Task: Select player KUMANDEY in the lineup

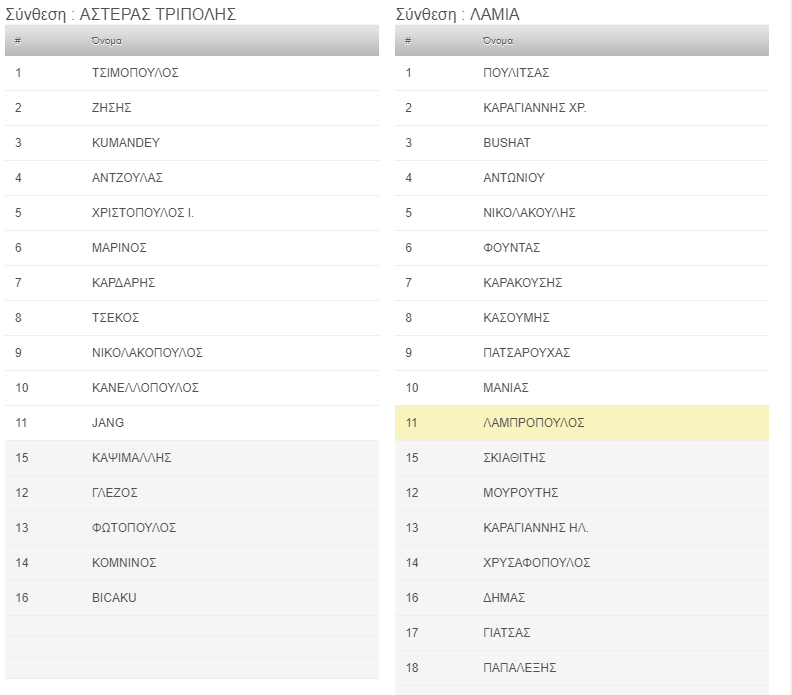Action: tap(125, 143)
